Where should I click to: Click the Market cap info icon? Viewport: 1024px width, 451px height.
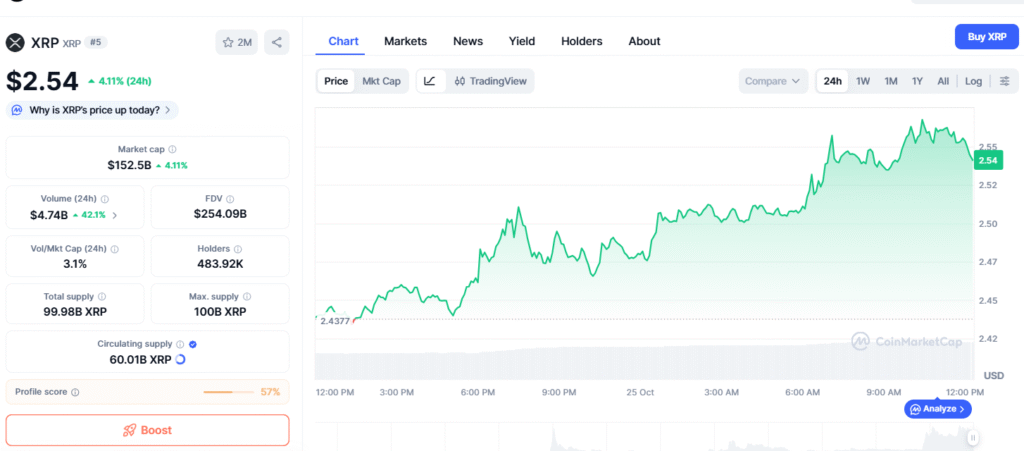(172, 149)
